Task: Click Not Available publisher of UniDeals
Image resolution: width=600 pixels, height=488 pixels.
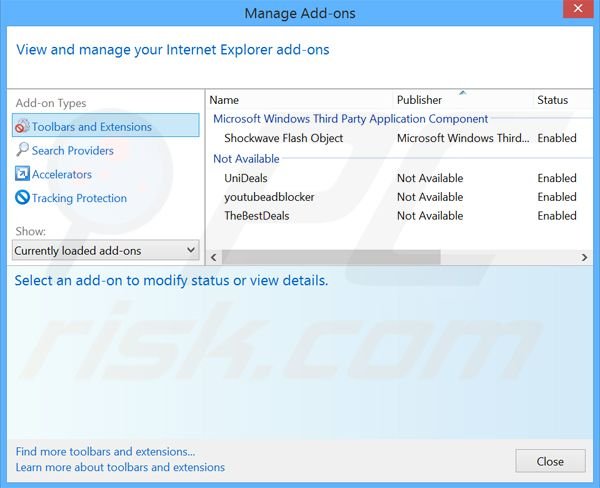Action: [430, 178]
